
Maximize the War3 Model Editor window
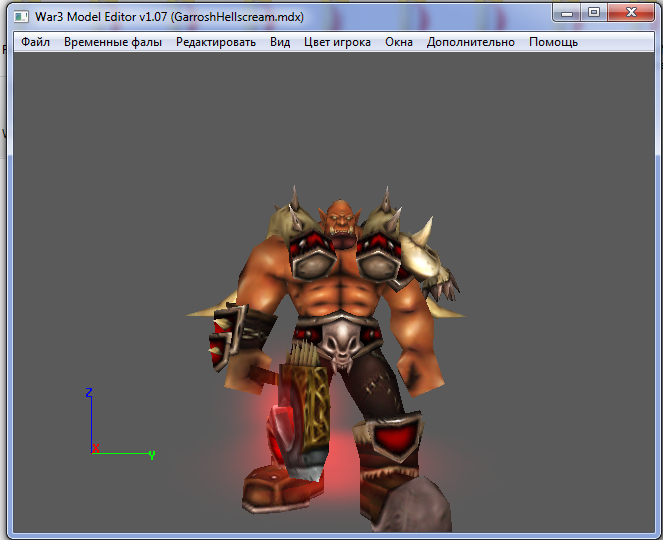click(x=594, y=13)
